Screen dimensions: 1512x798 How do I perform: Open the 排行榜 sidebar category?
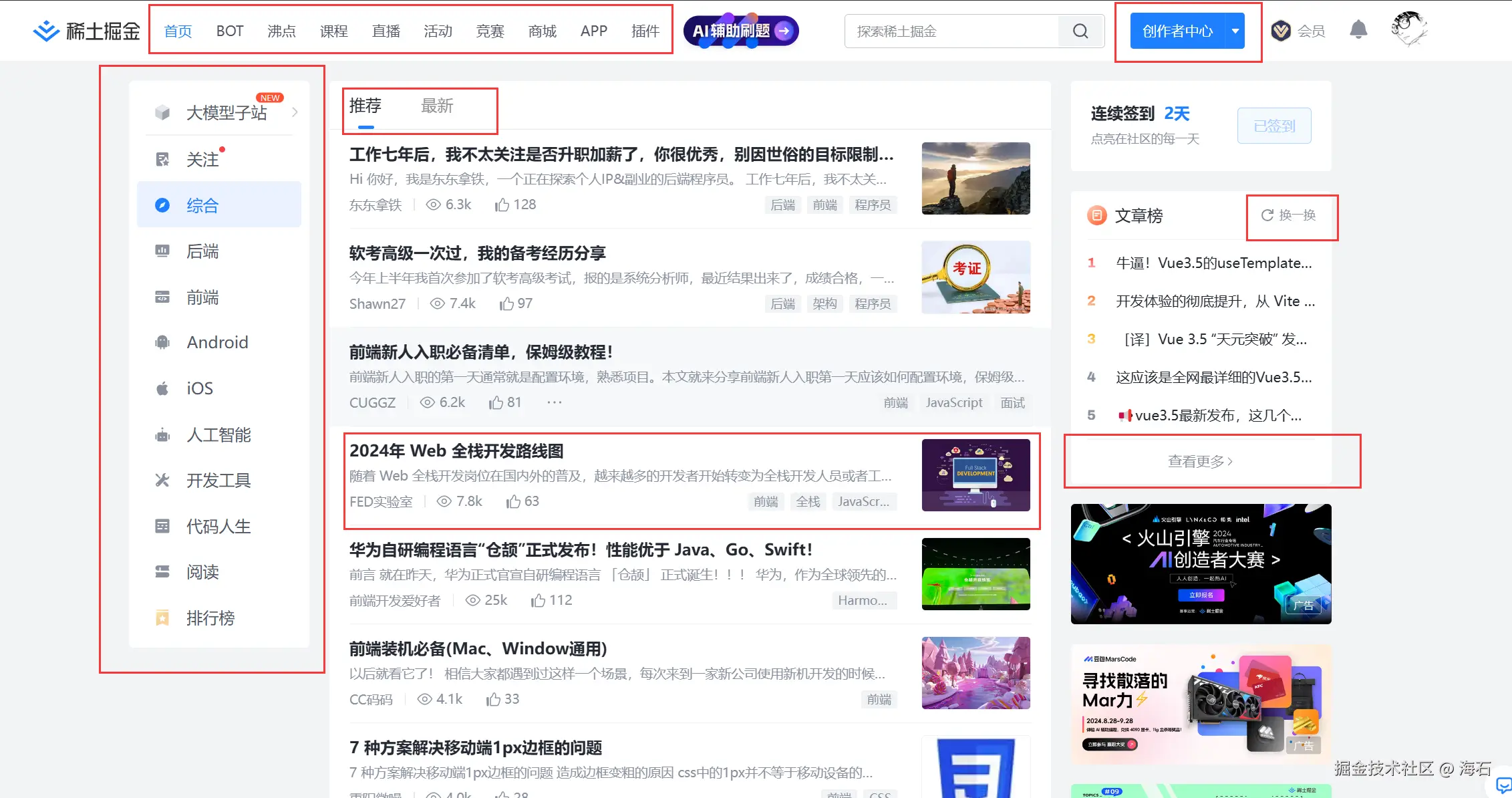[210, 618]
